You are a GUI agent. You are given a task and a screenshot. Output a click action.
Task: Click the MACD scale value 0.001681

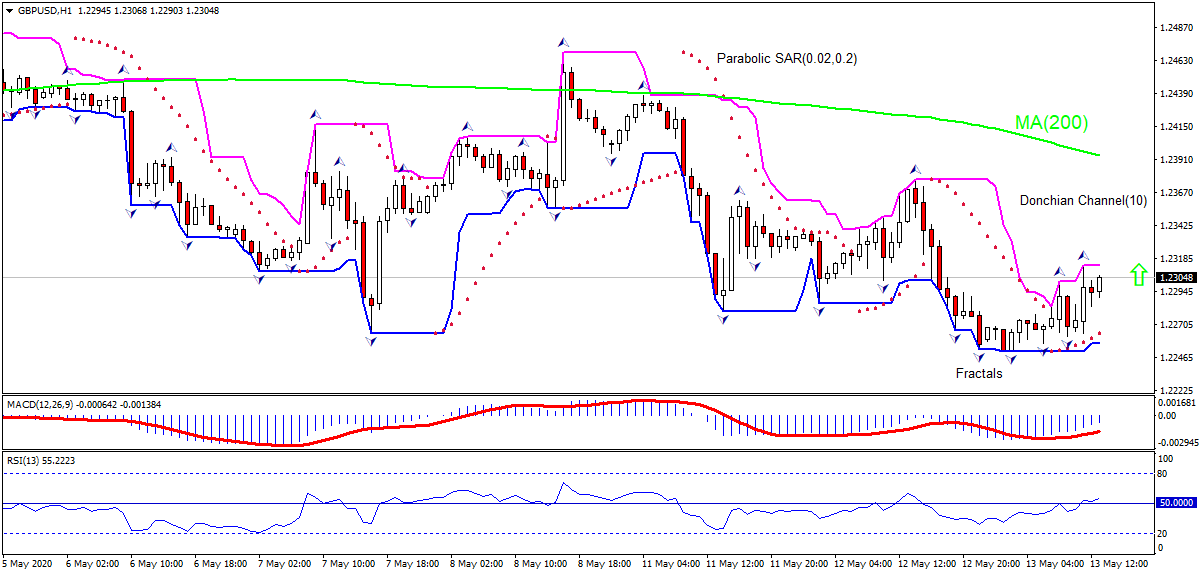[x=1176, y=402]
